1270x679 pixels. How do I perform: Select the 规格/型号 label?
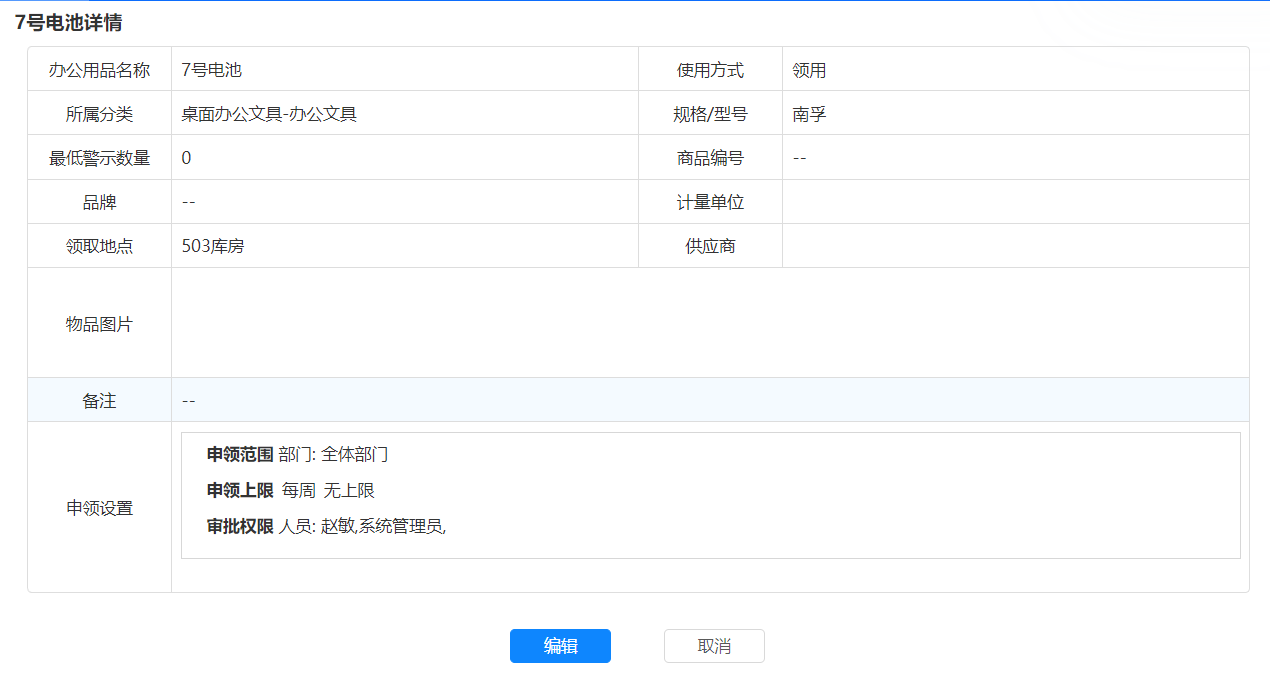click(710, 114)
